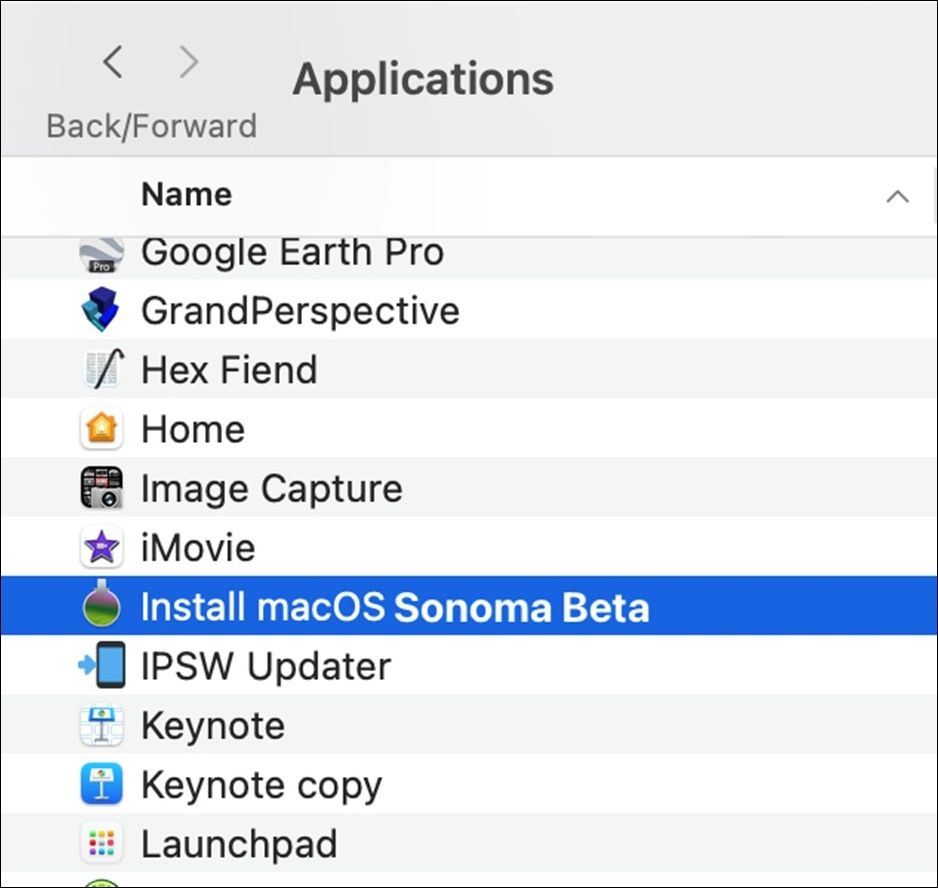The height and width of the screenshot is (888, 938).
Task: Select the IPSW Updater file name
Action: tap(266, 666)
